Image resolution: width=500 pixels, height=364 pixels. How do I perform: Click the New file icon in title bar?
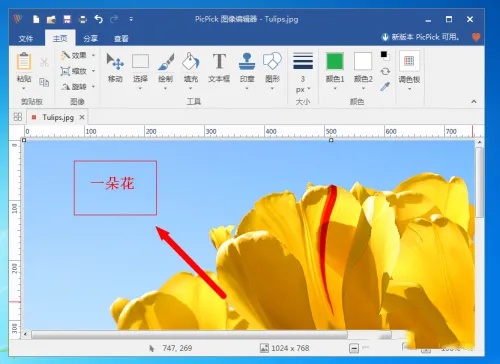coord(36,19)
